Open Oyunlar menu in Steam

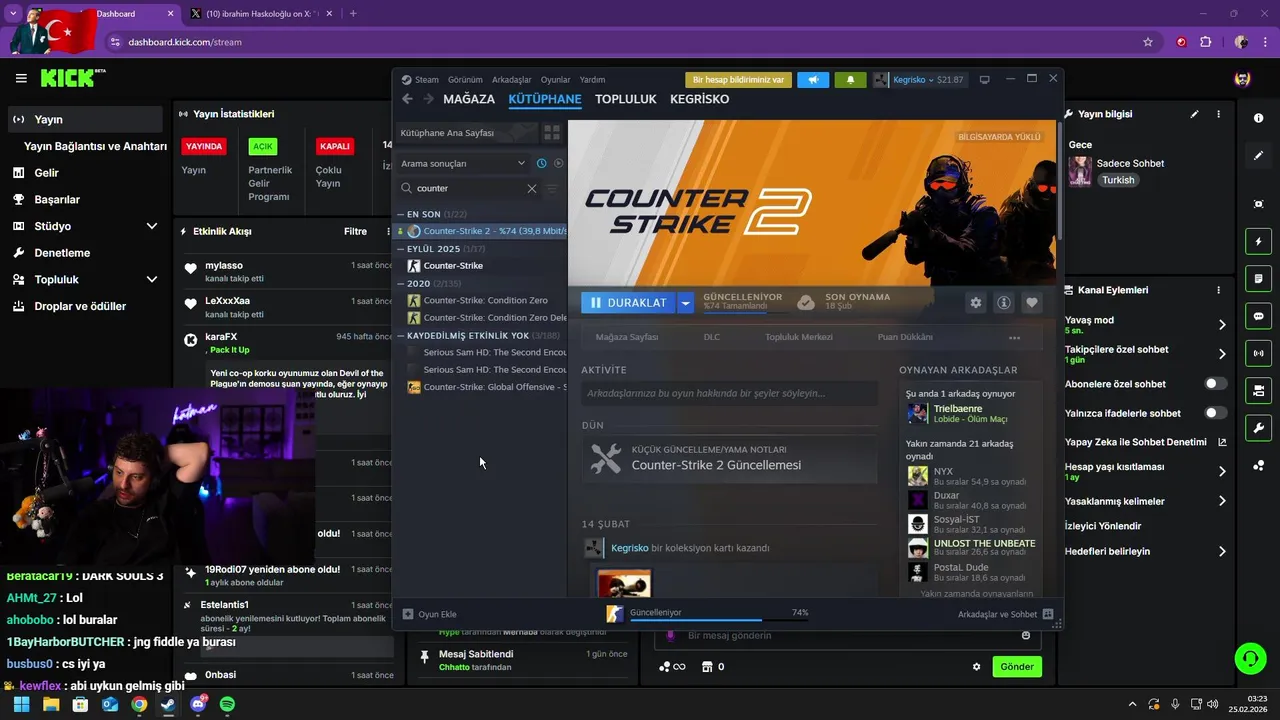[x=555, y=80]
